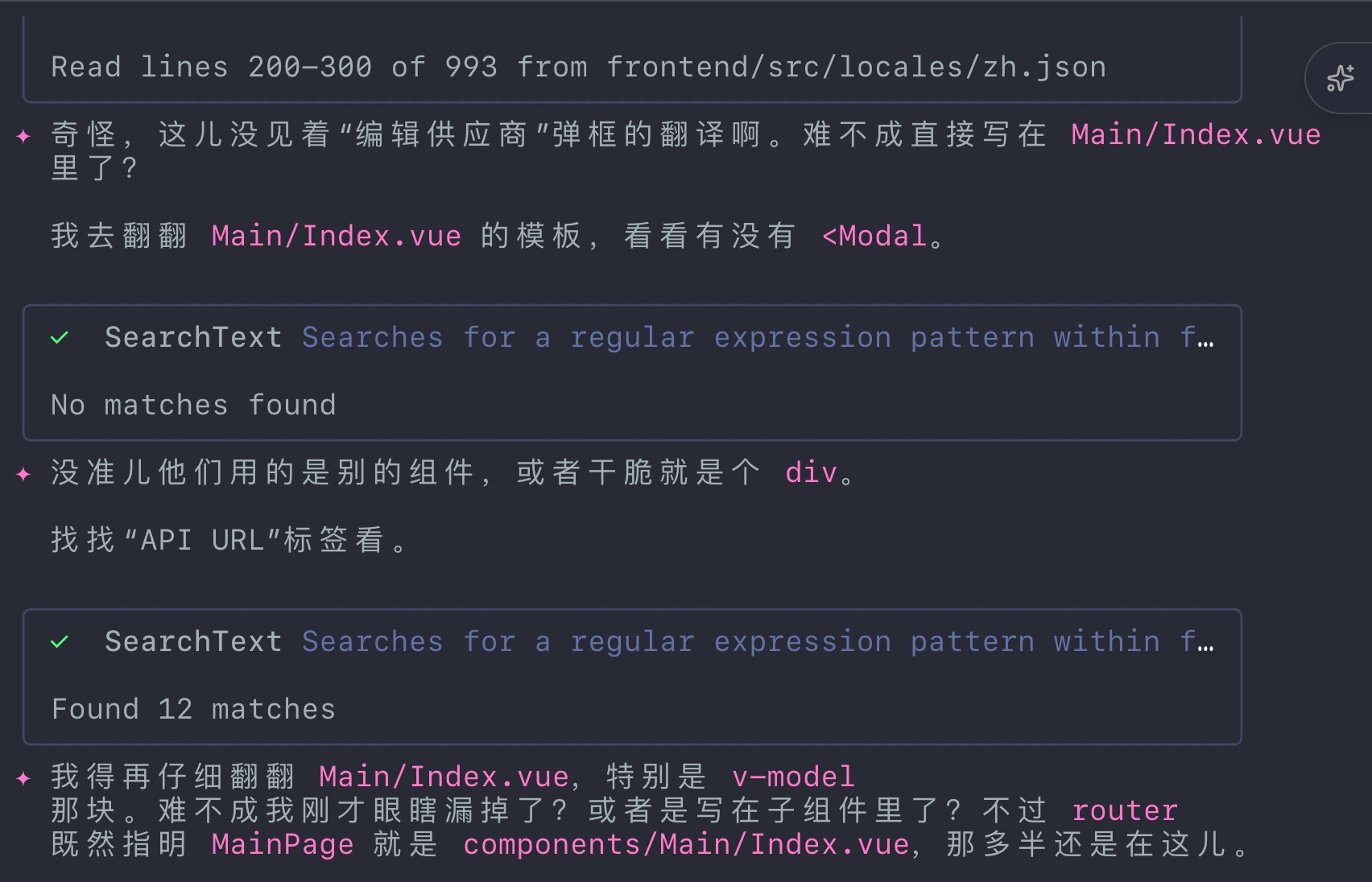Click the sparkle button at top right
Image resolution: width=1372 pixels, height=882 pixels.
click(x=1340, y=78)
